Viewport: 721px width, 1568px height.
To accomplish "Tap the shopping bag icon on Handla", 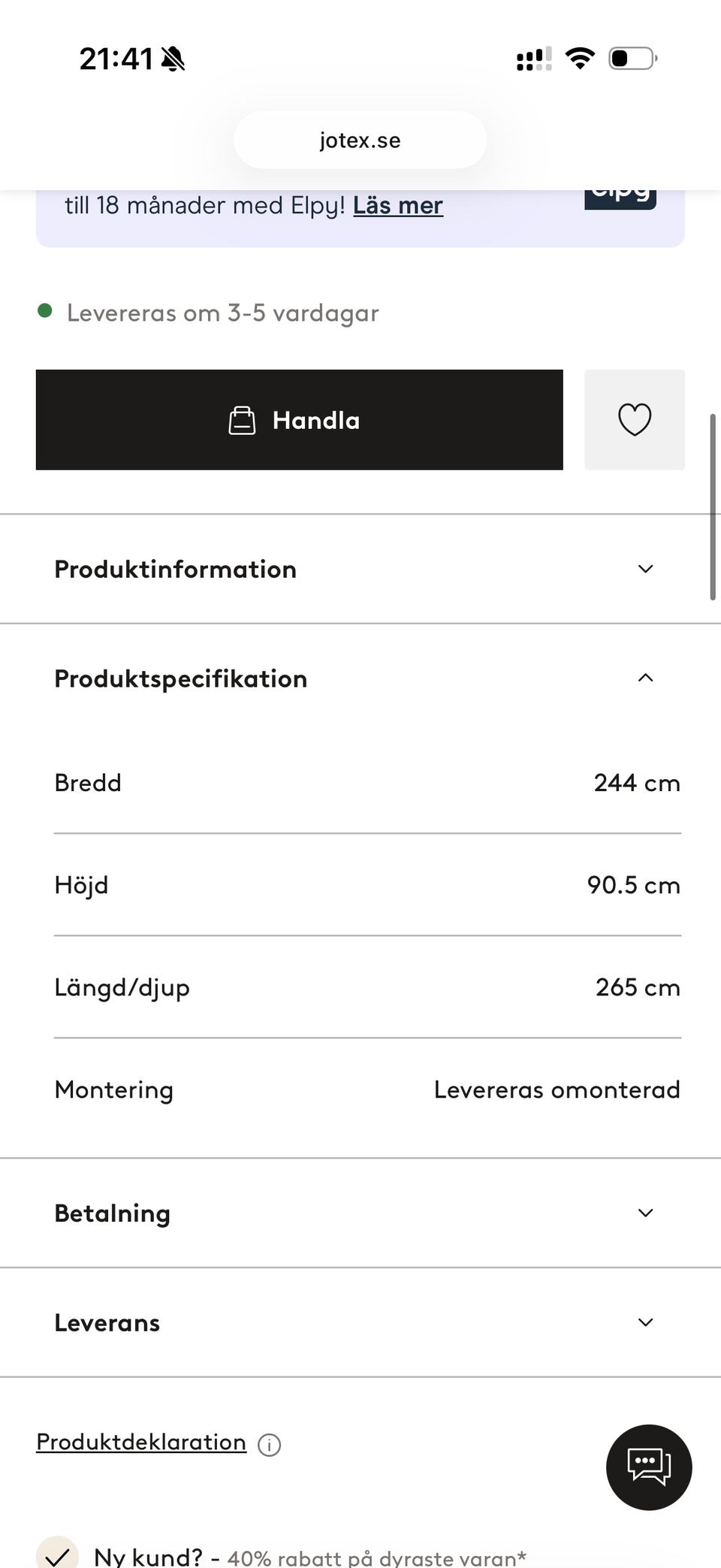I will tap(242, 421).
